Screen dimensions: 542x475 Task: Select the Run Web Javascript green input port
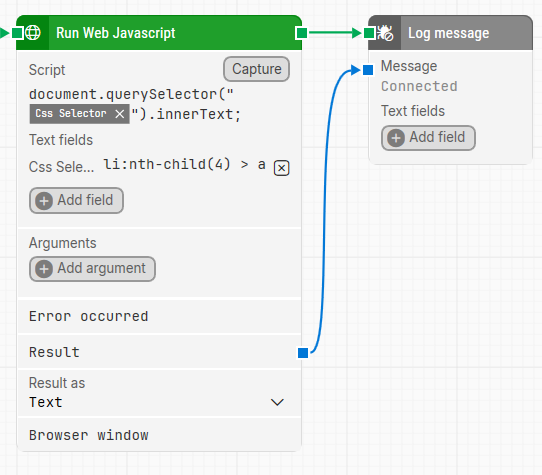tap(17, 33)
